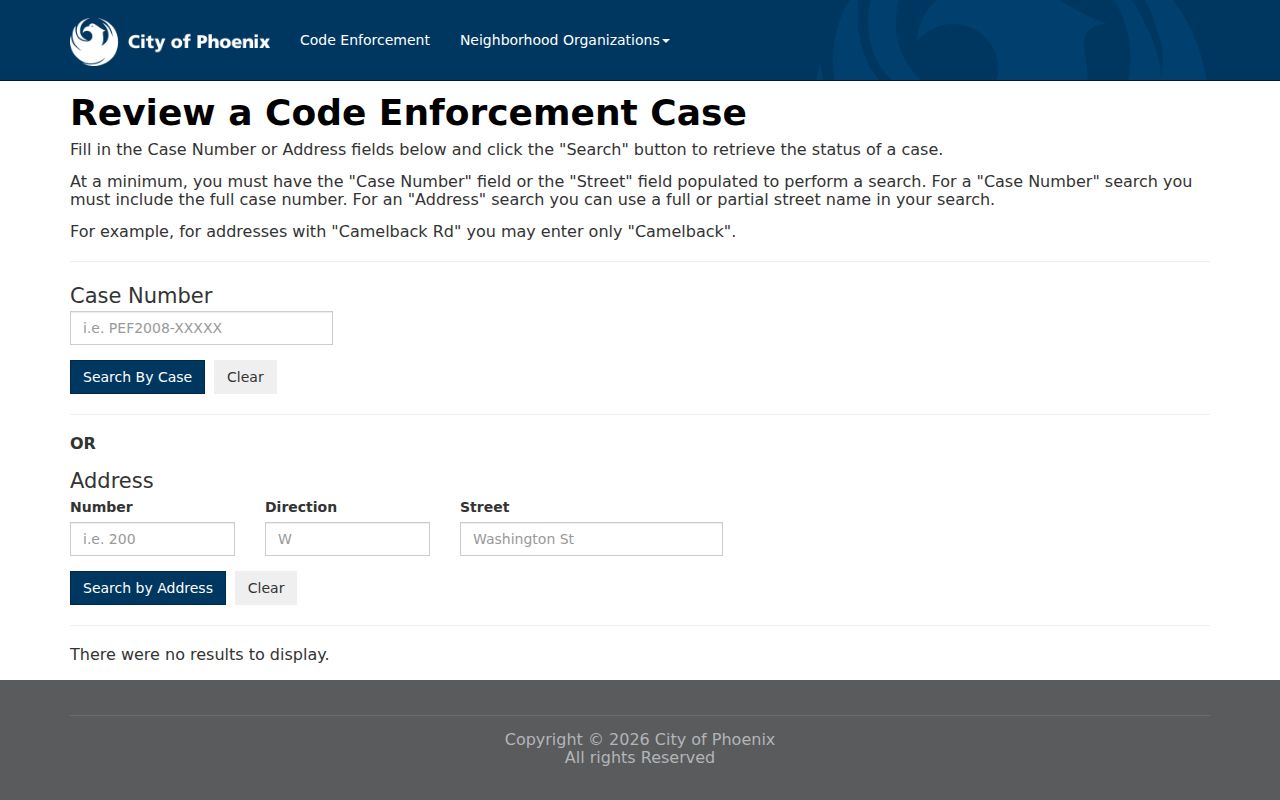The width and height of the screenshot is (1280, 800).
Task: Click the "Address" section heading
Action: [x=112, y=480]
